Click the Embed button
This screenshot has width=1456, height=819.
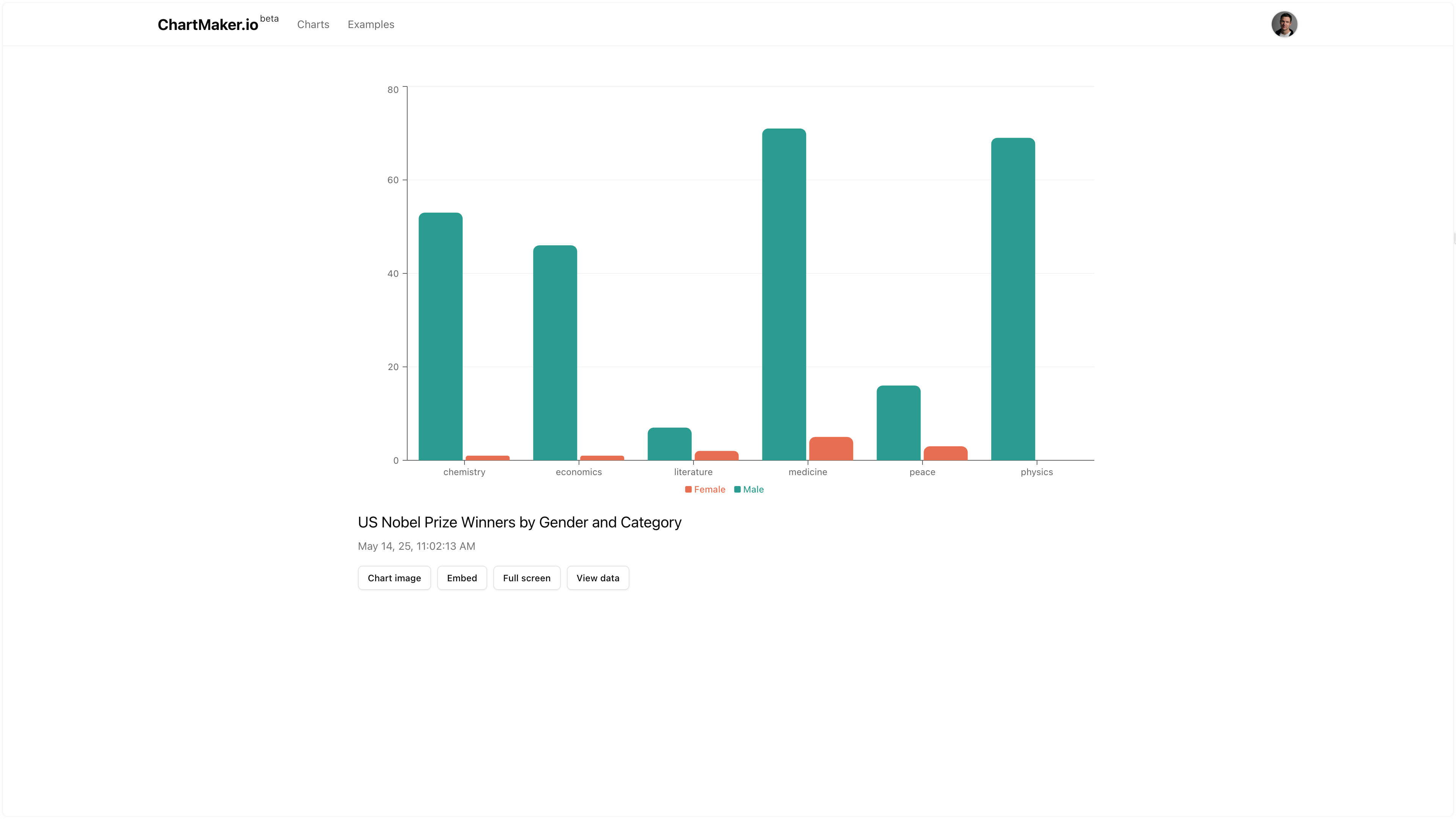click(461, 577)
